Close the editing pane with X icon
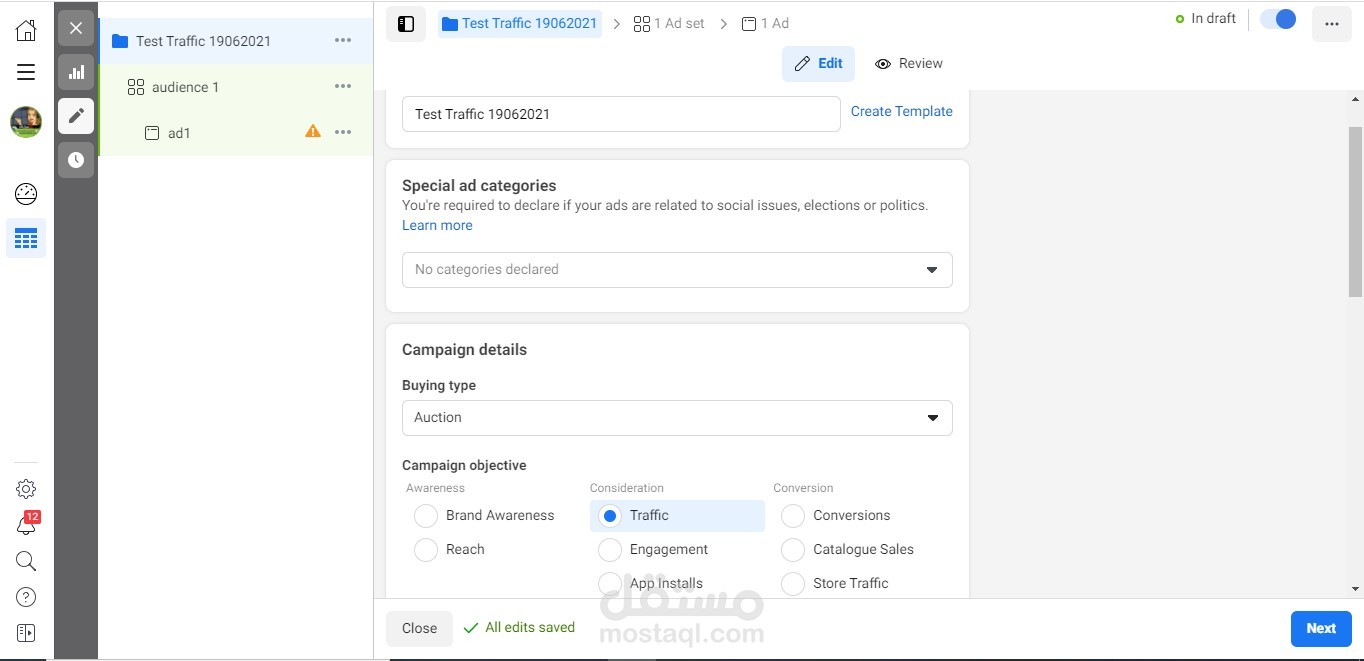The width and height of the screenshot is (1364, 661). [76, 28]
